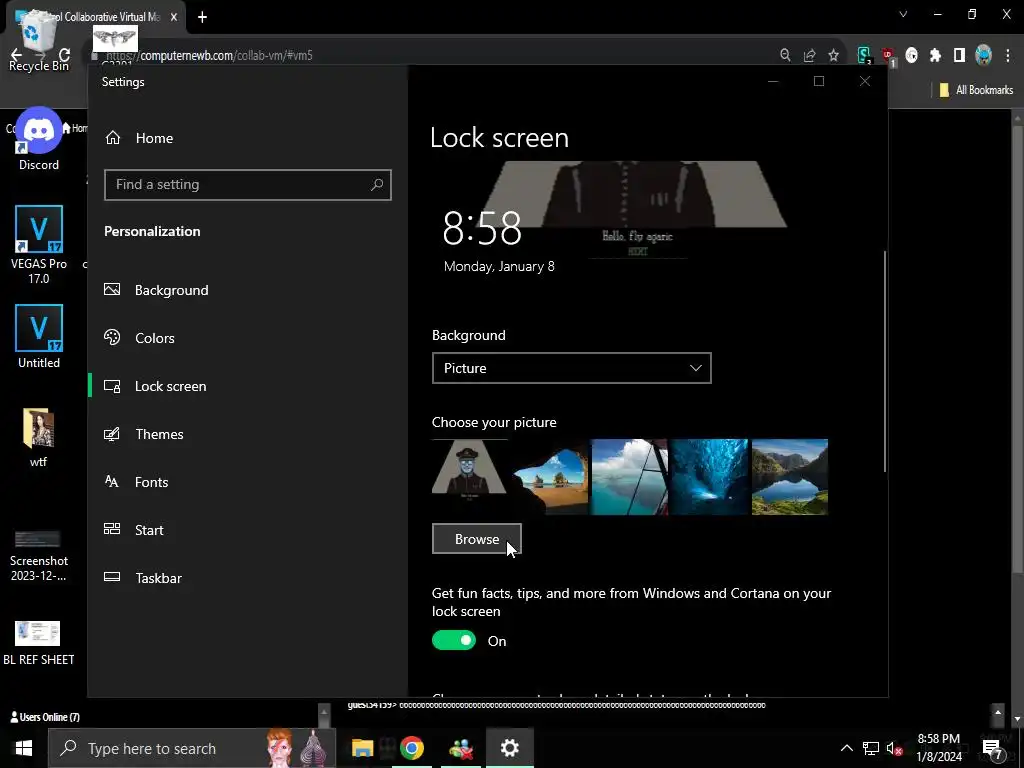
Task: Toggle Chrome side panel icon
Action: 959,56
